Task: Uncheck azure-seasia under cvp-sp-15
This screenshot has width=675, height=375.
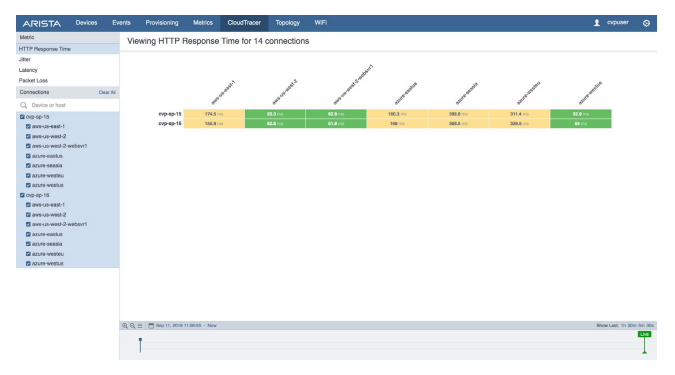Action: 28,166
